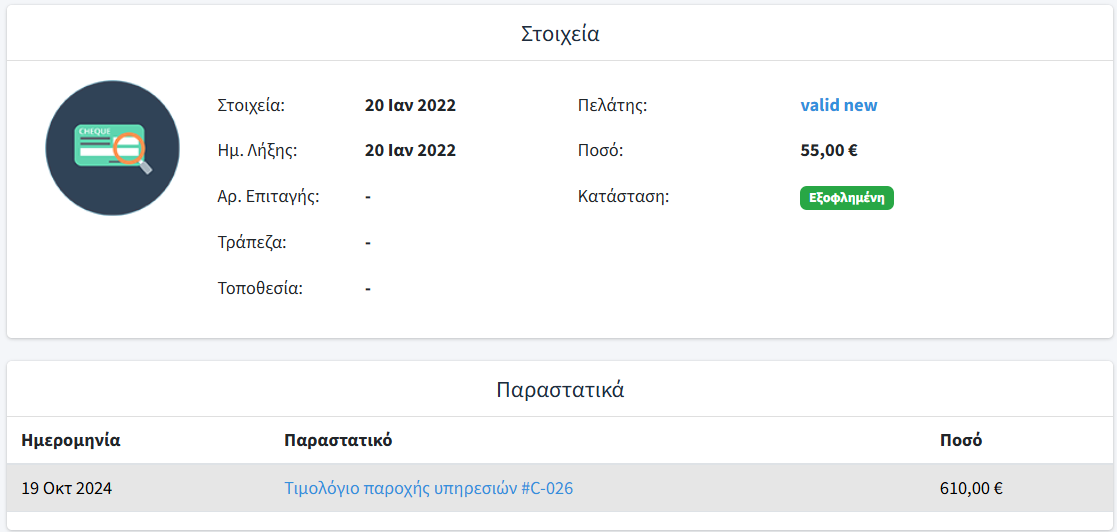Click the Στοιχεία card title heading
The height and width of the screenshot is (532, 1117).
(560, 33)
